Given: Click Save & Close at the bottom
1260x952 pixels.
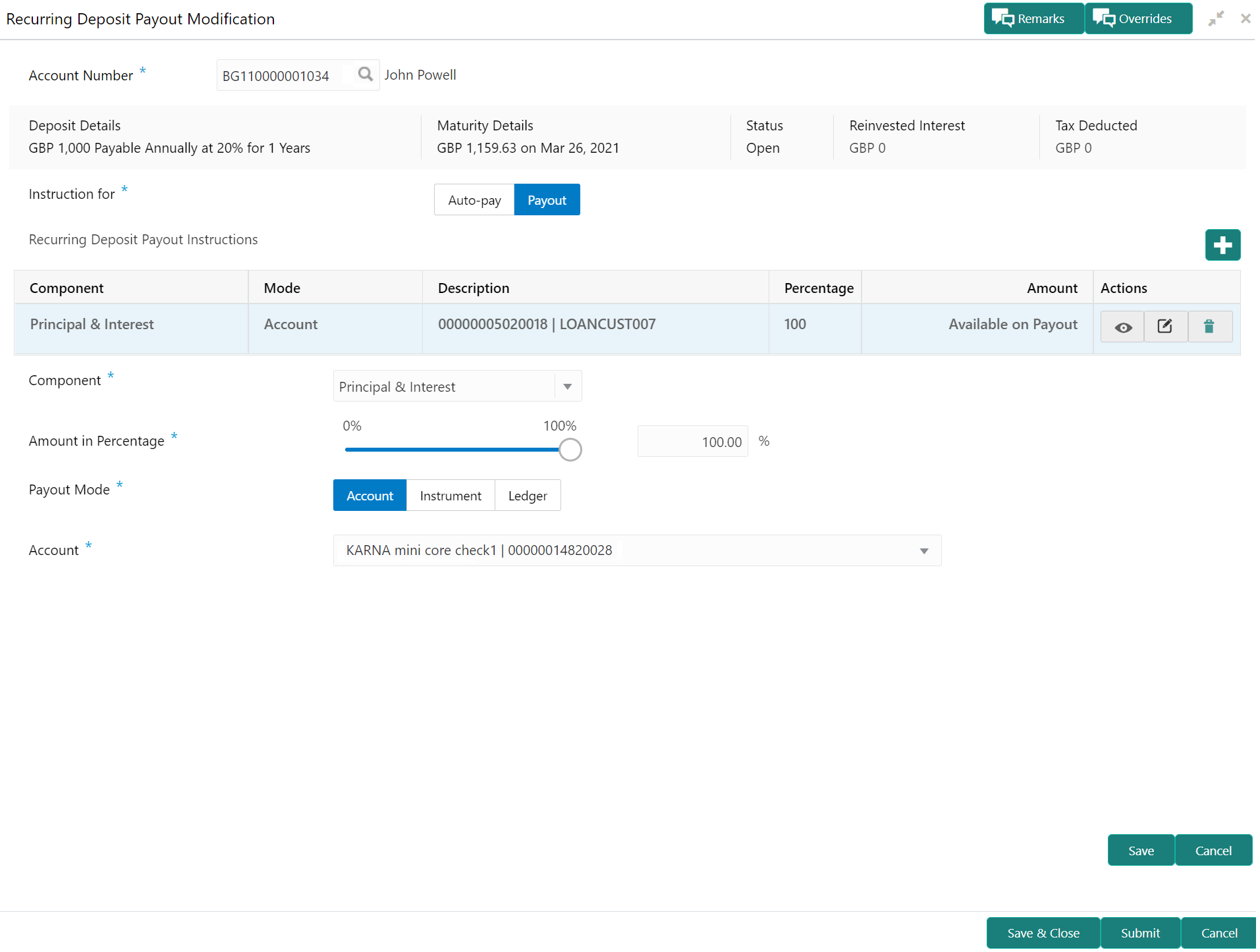Looking at the screenshot, I should (x=1043, y=933).
